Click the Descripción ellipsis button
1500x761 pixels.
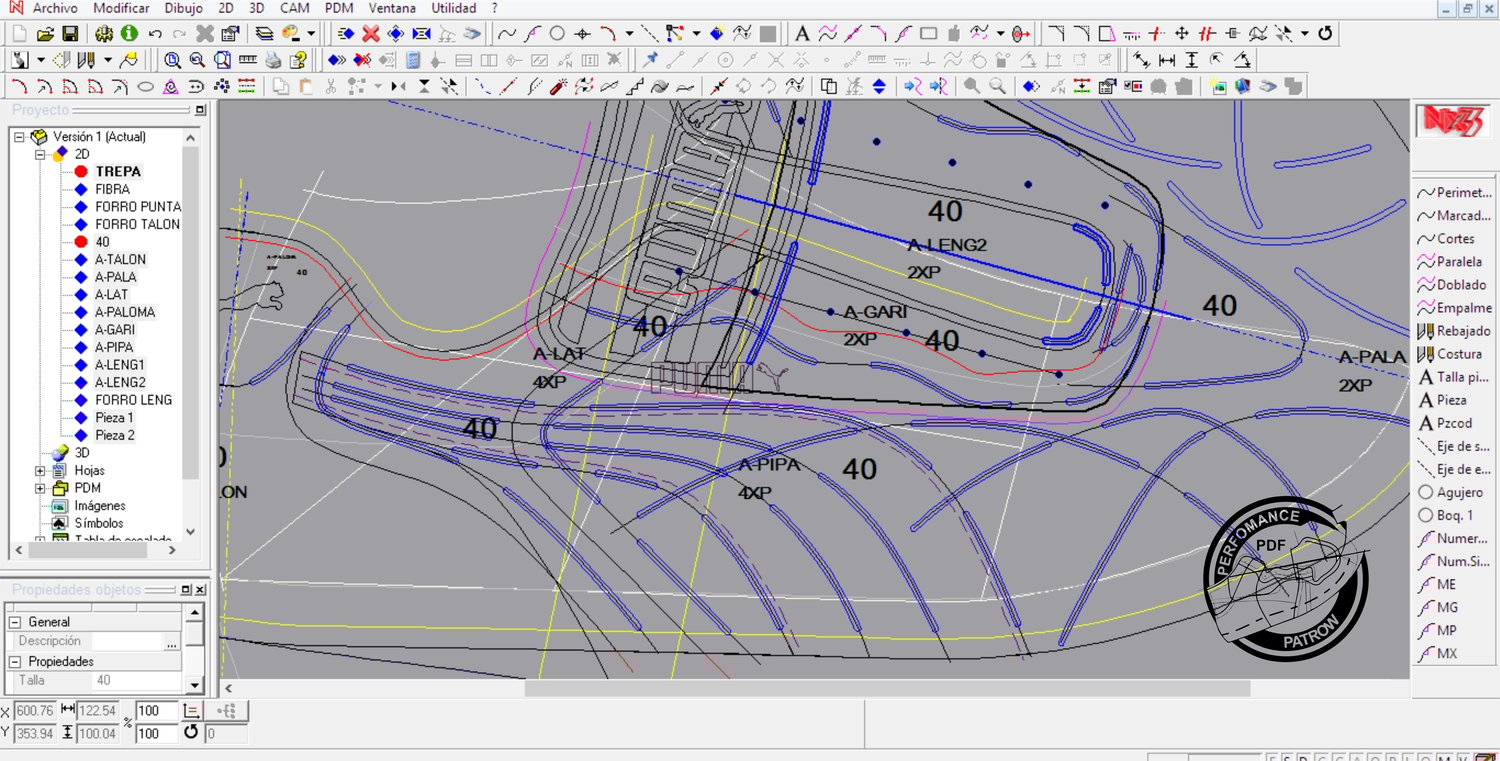click(x=172, y=642)
